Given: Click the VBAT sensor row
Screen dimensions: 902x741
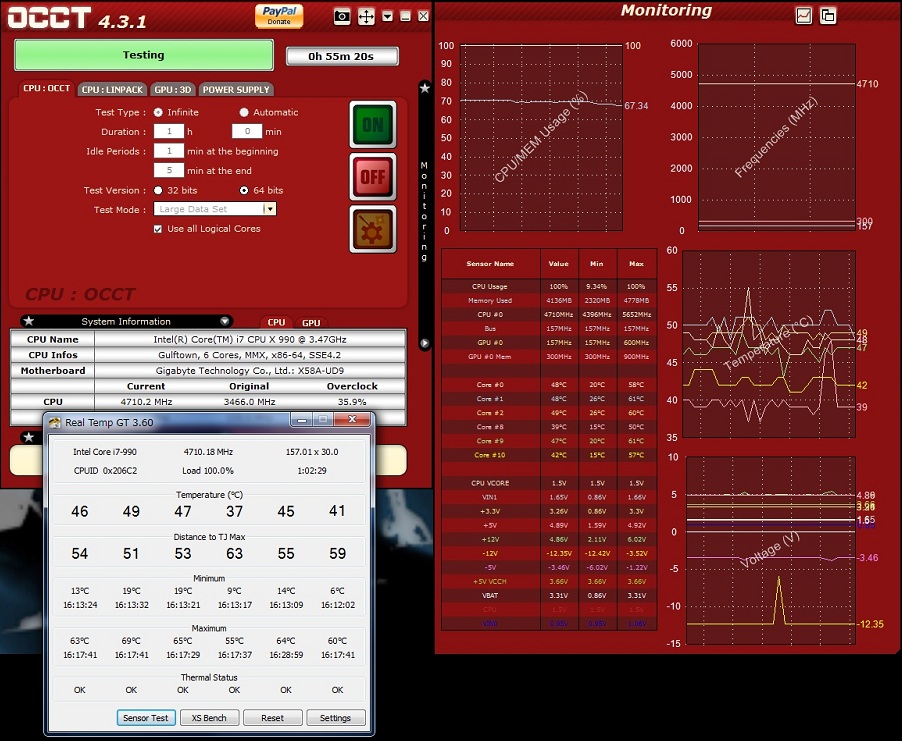Looking at the screenshot, I should 549,595.
